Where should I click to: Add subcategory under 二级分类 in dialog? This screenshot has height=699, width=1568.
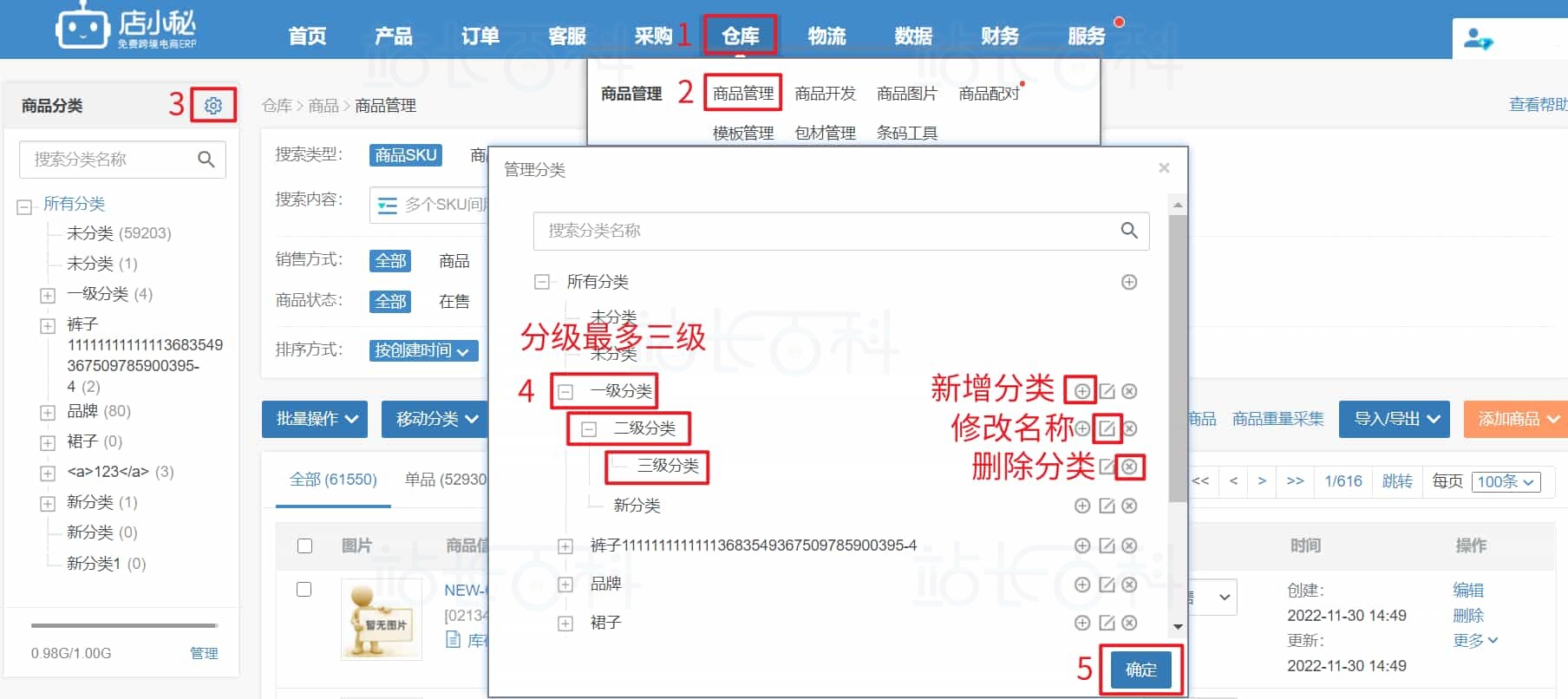coord(1082,428)
